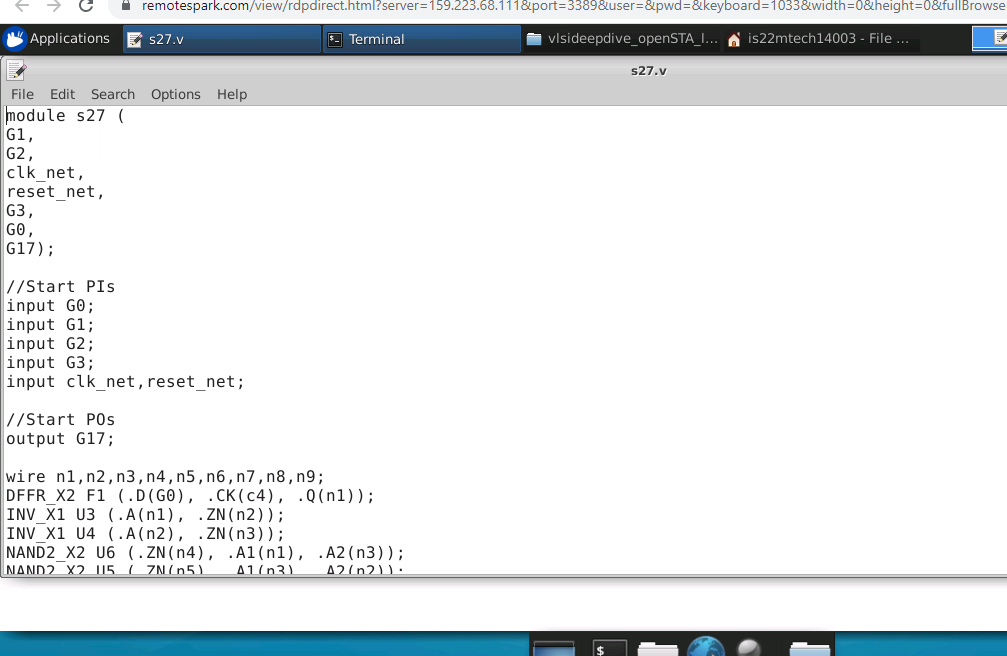Open the Help menu in the editor
This screenshot has height=656, width=1007.
[x=231, y=94]
